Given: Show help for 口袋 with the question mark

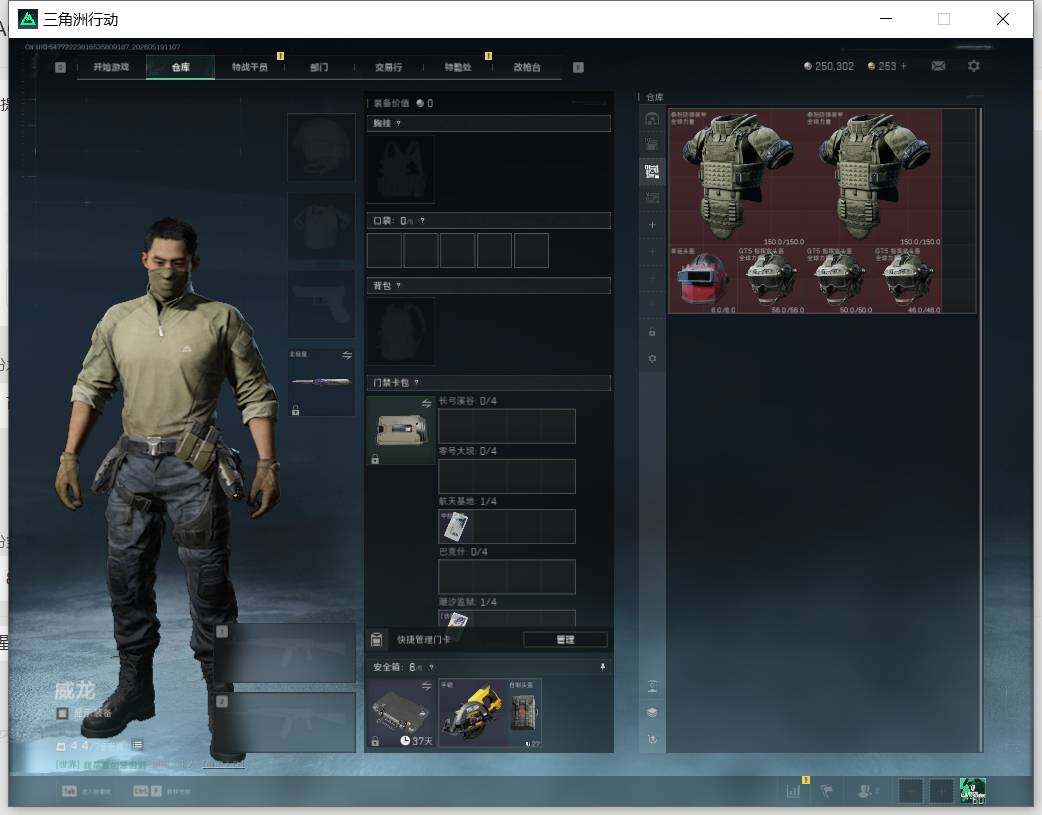Looking at the screenshot, I should (x=422, y=221).
